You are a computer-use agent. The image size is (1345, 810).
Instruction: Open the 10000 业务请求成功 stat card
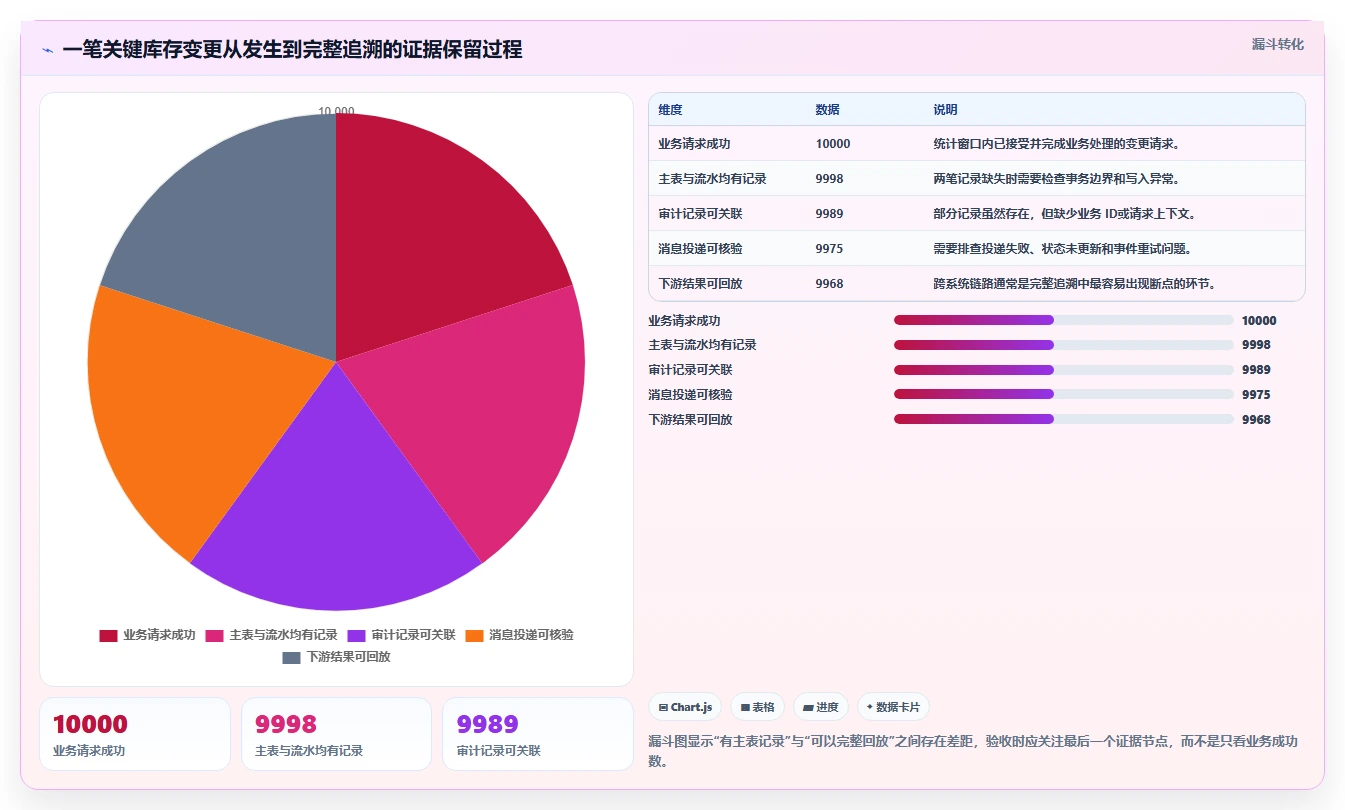[x=135, y=734]
